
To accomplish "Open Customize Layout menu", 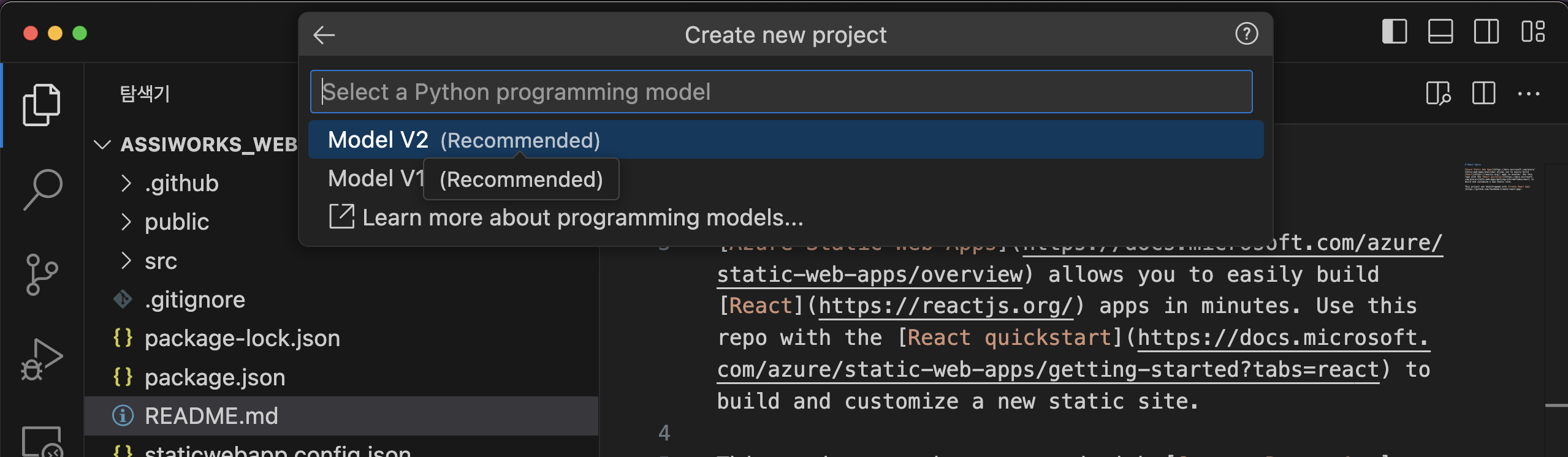I will [x=1532, y=32].
